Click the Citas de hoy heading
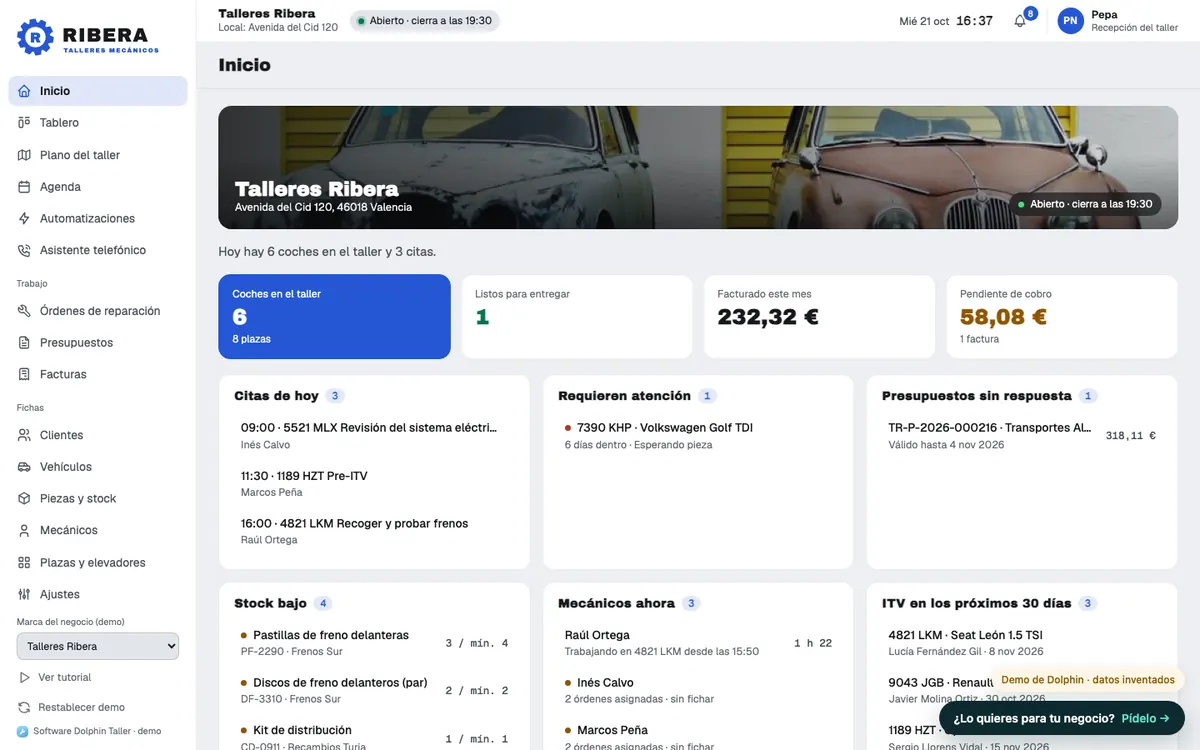Screen dimensions: 1200x750 point(276,396)
